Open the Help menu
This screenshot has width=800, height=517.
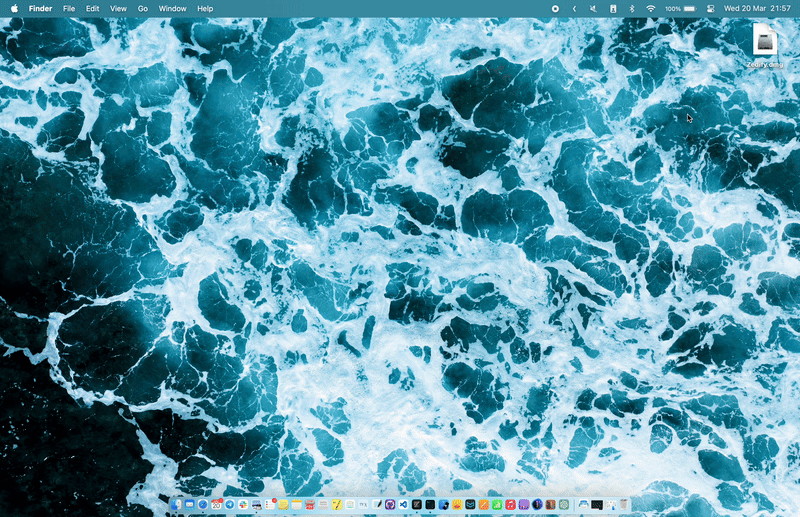(205, 9)
